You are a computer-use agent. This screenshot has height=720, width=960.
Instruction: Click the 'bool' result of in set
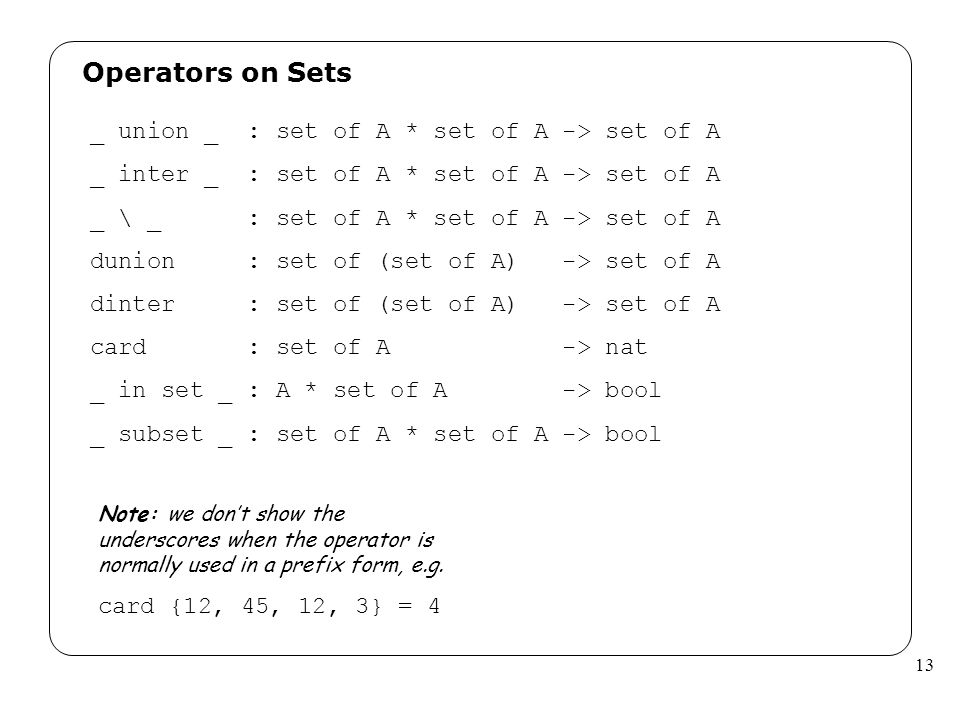coord(632,391)
